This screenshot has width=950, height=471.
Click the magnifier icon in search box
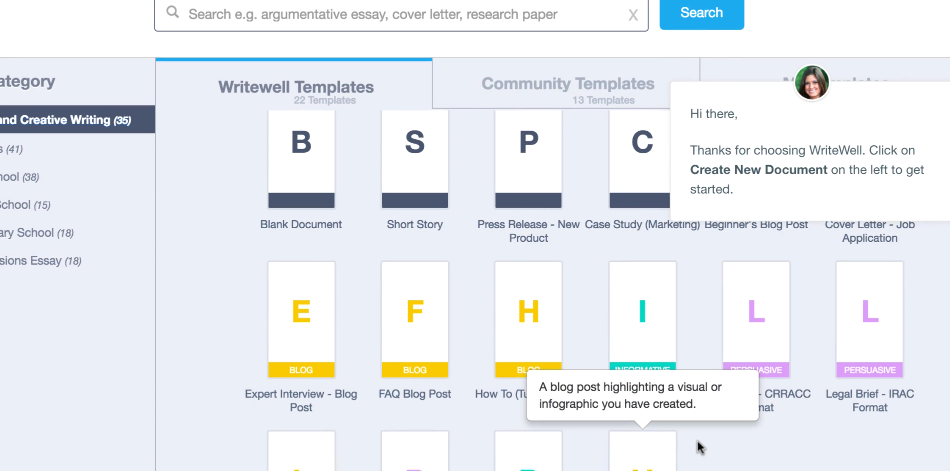pos(173,12)
